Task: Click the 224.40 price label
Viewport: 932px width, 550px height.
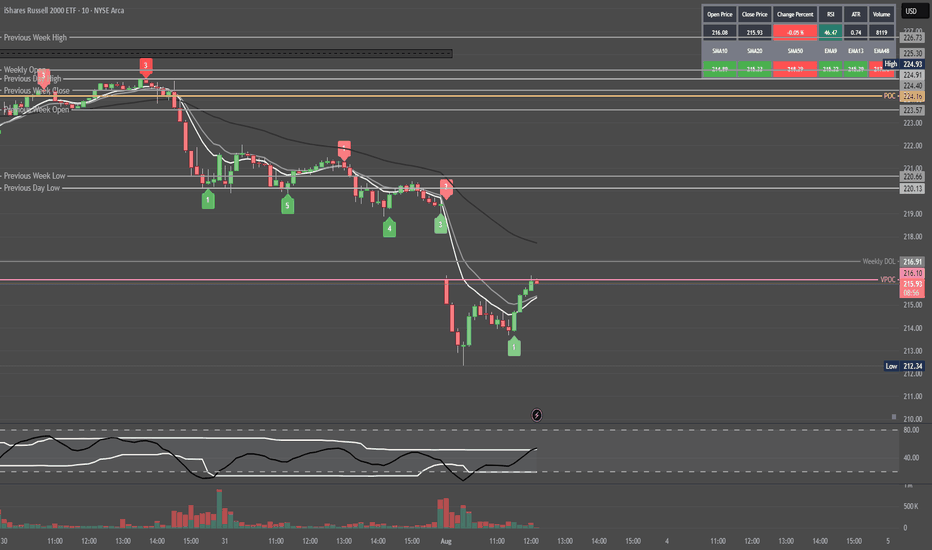Action: click(912, 86)
